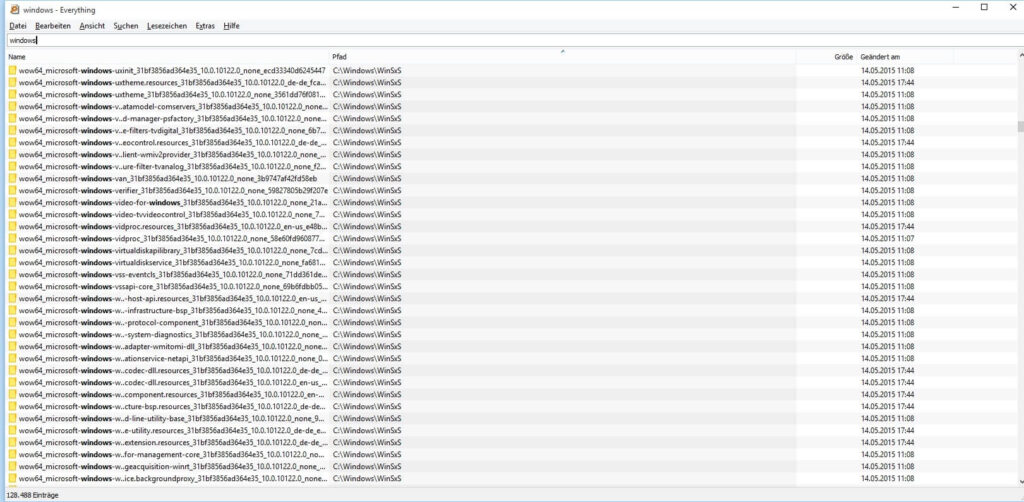Screen dimensions: 1024x502
Task: Click the search field containing windows
Action: (512, 40)
